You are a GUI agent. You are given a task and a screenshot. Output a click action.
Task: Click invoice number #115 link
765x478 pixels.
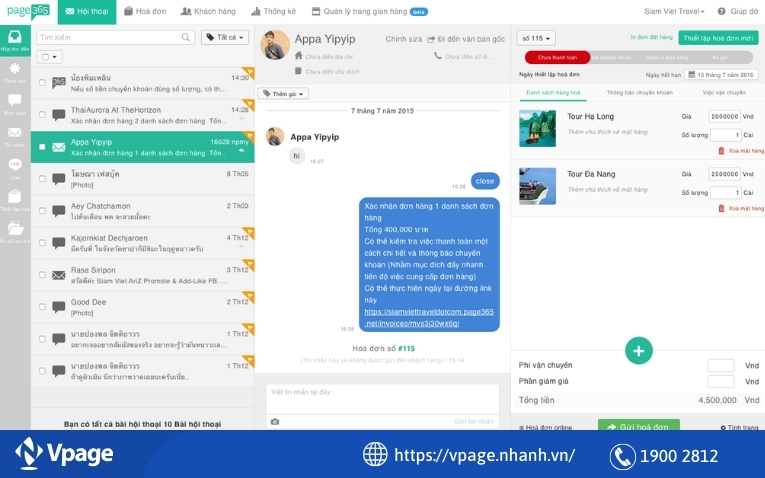pyautogui.click(x=406, y=348)
